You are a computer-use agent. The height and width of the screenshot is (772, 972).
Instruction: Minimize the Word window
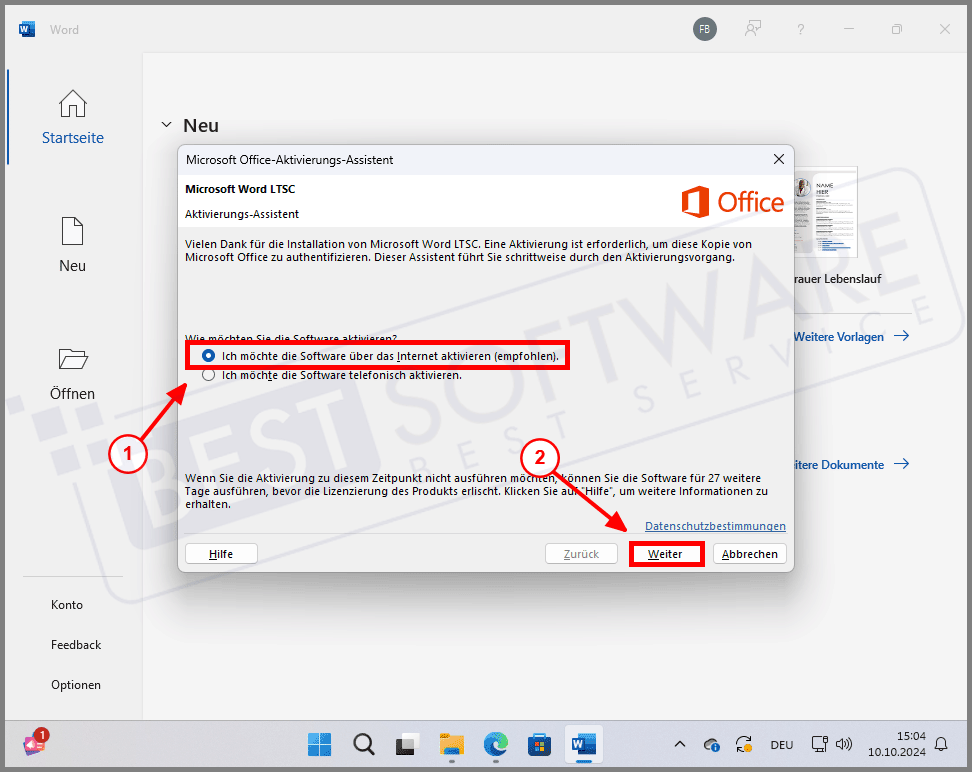coord(849,29)
